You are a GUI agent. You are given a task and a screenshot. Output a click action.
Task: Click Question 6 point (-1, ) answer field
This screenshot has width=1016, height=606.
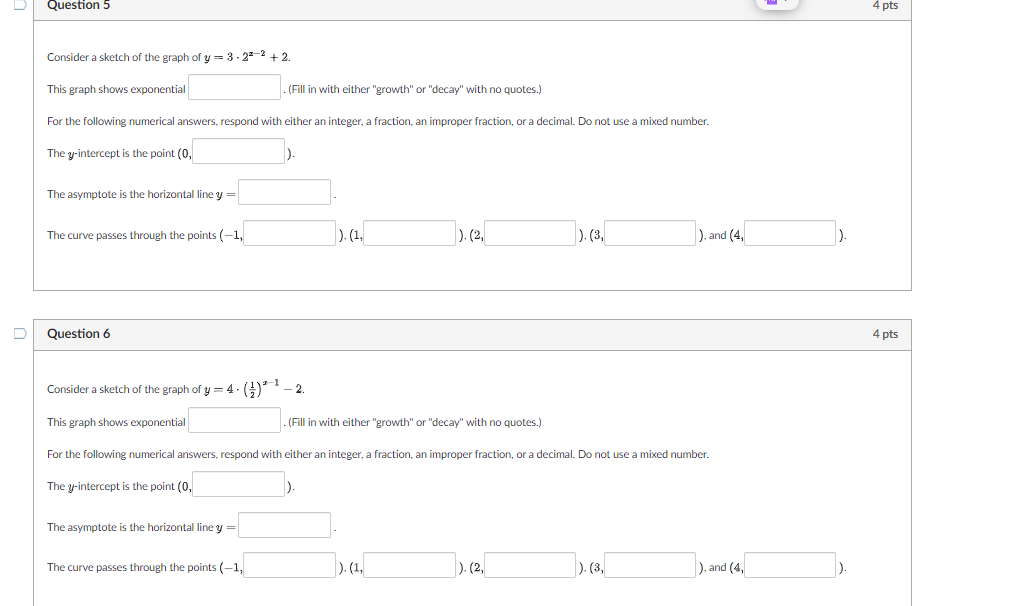(290, 564)
